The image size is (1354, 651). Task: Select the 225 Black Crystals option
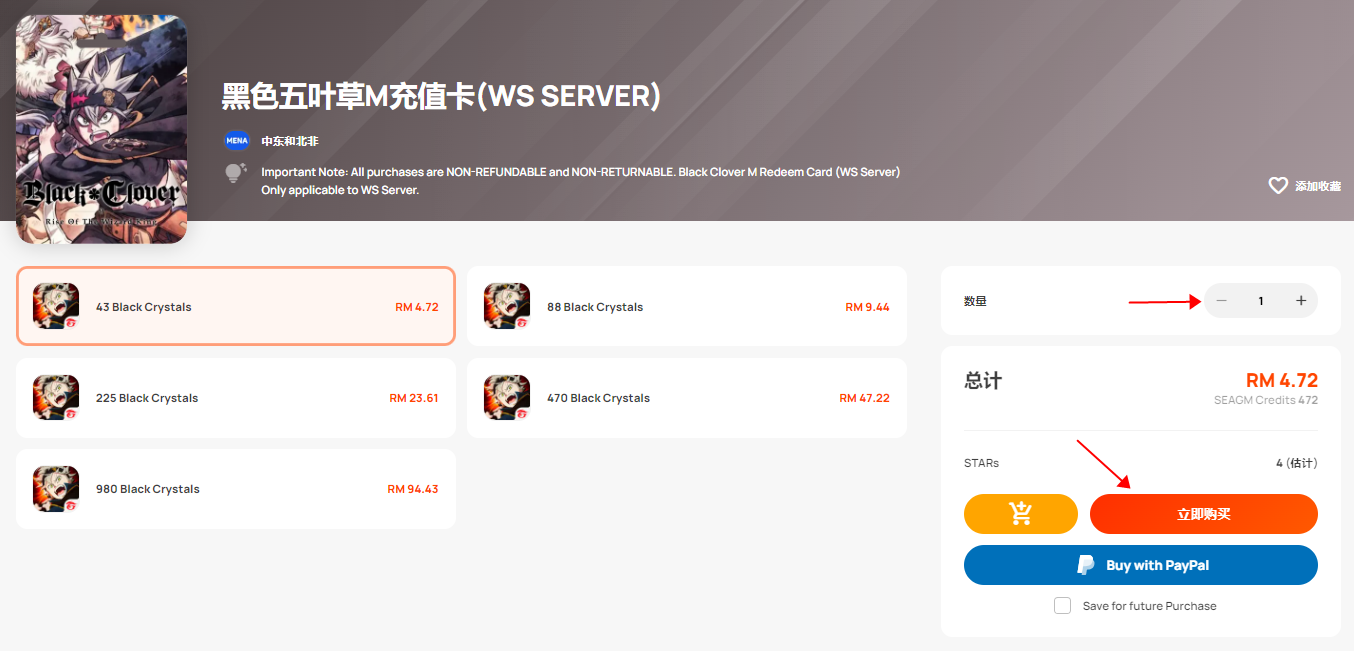pyautogui.click(x=236, y=398)
